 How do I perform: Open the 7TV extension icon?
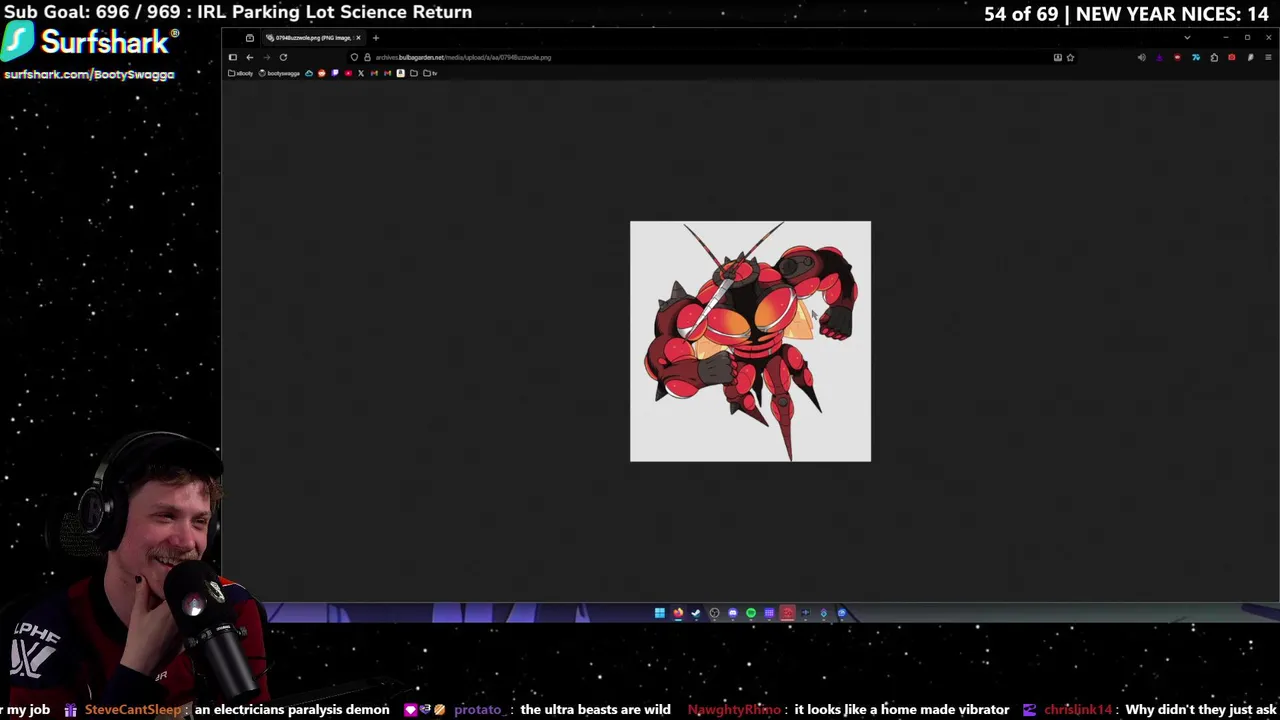[x=1196, y=58]
